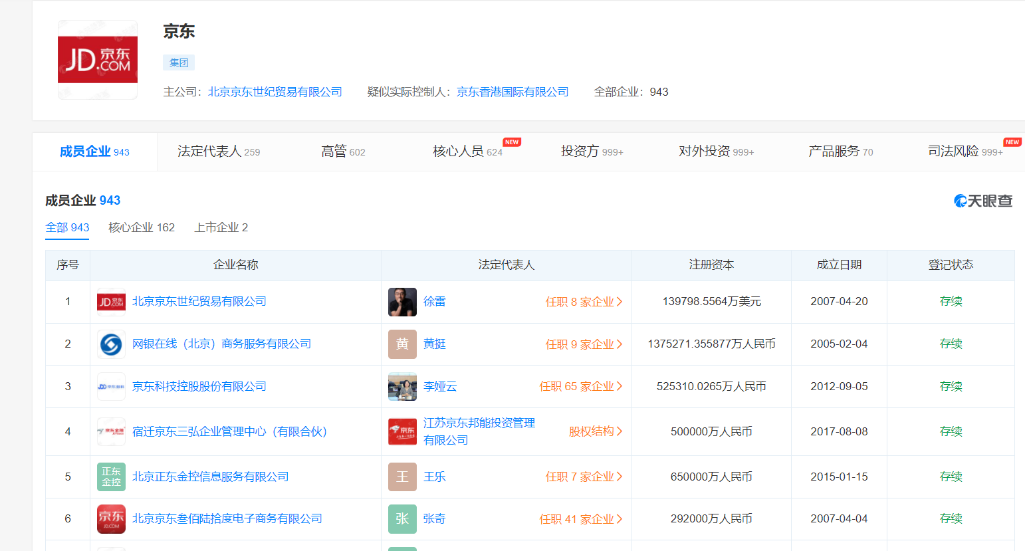1025x551 pixels.
Task: Click the 登记状态 column header
Action: tap(950, 265)
